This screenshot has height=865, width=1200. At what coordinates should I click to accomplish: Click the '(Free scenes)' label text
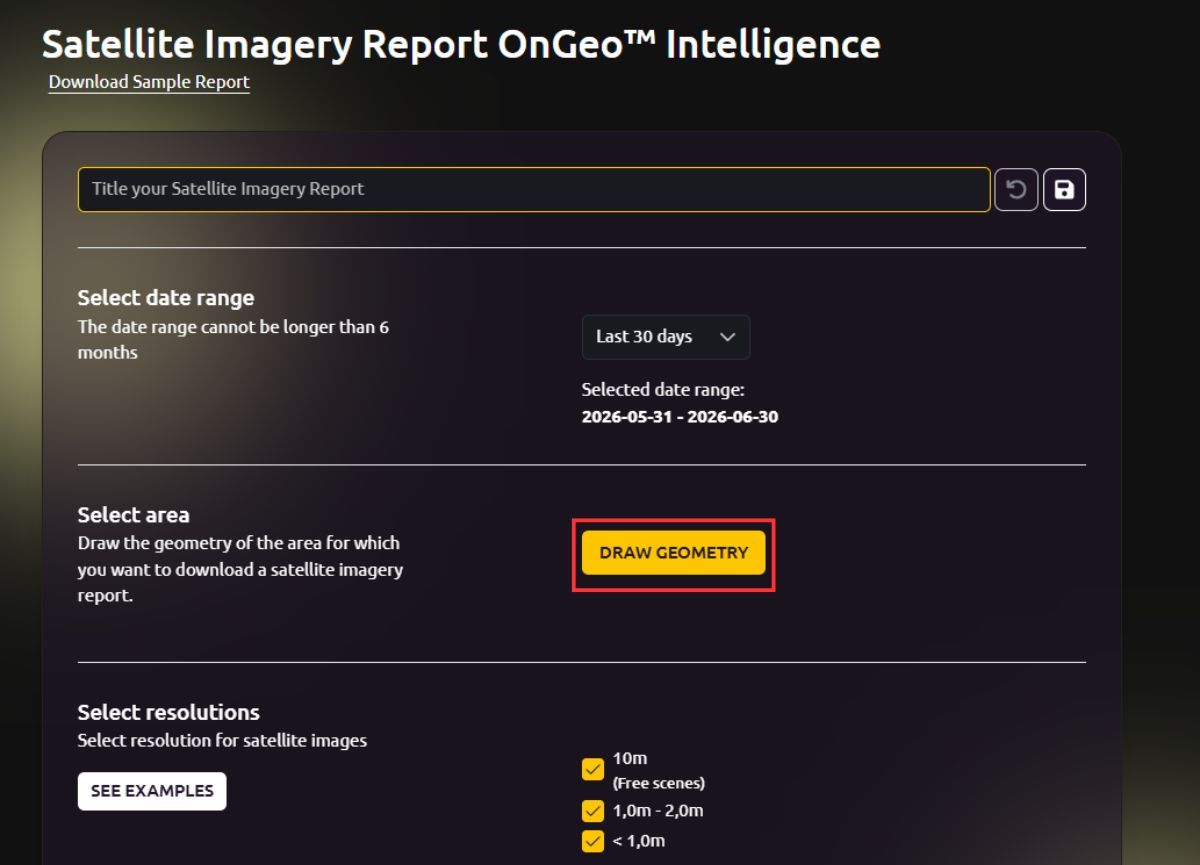659,783
